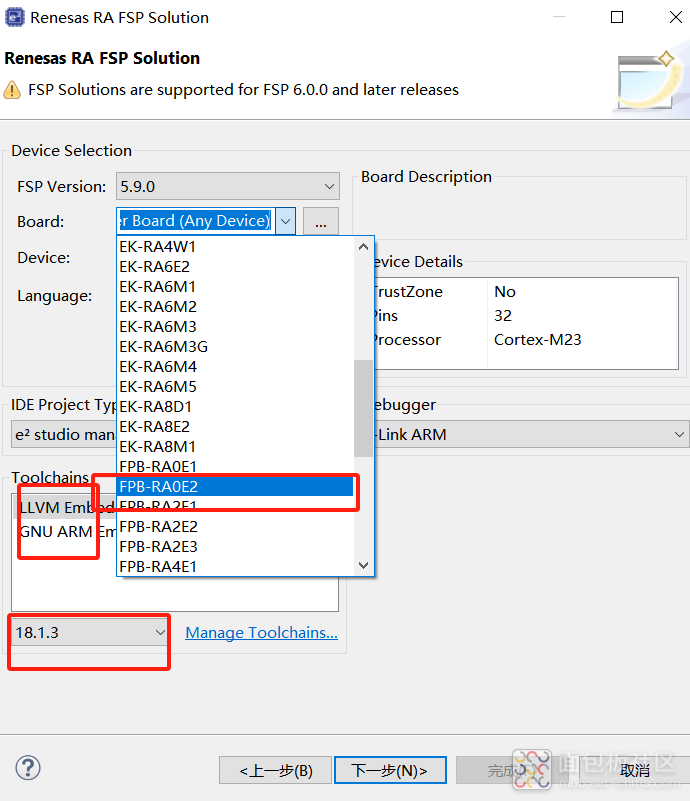Select FPB-RA0E2 board entry
This screenshot has width=690, height=801.
pyautogui.click(x=158, y=487)
